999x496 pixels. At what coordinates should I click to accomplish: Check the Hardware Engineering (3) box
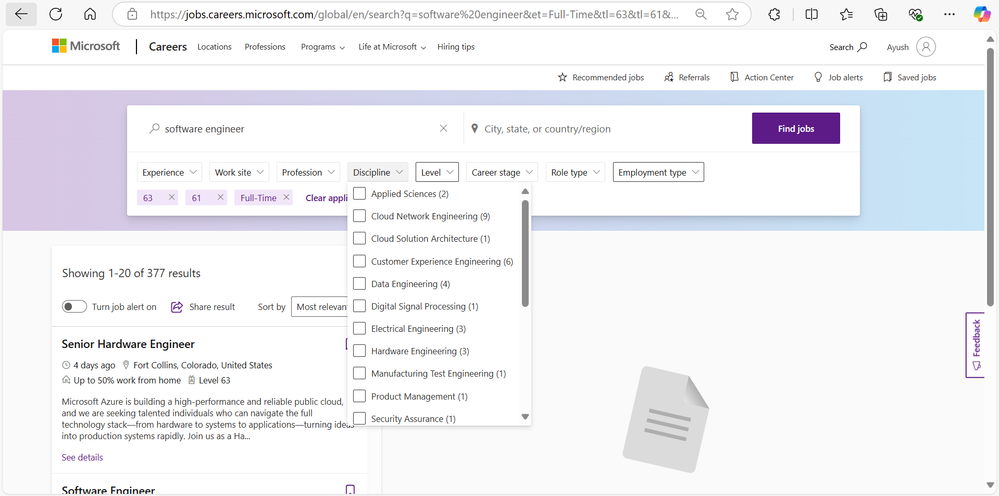[x=359, y=351]
